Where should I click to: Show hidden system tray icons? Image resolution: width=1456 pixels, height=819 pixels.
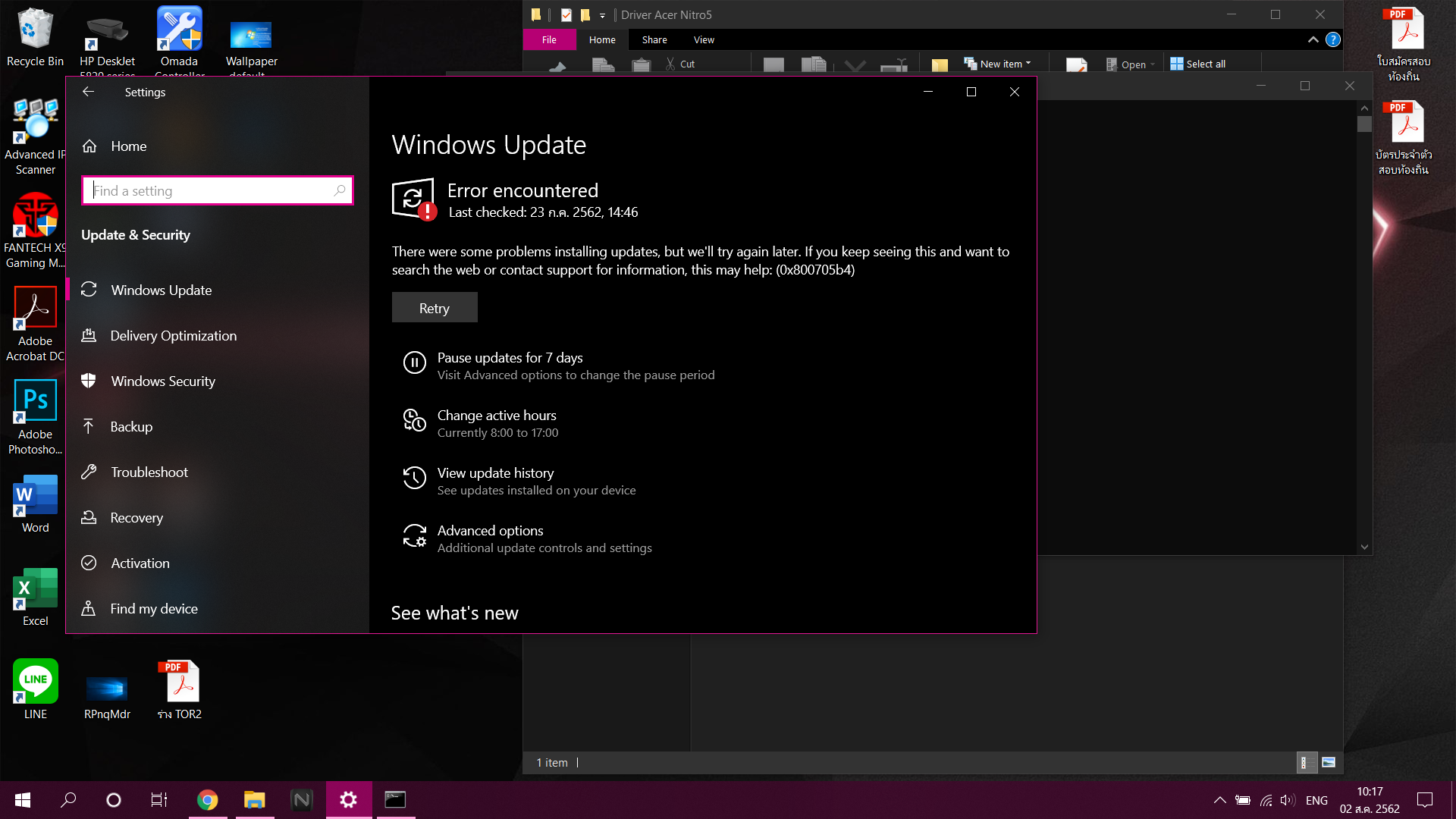click(1219, 800)
